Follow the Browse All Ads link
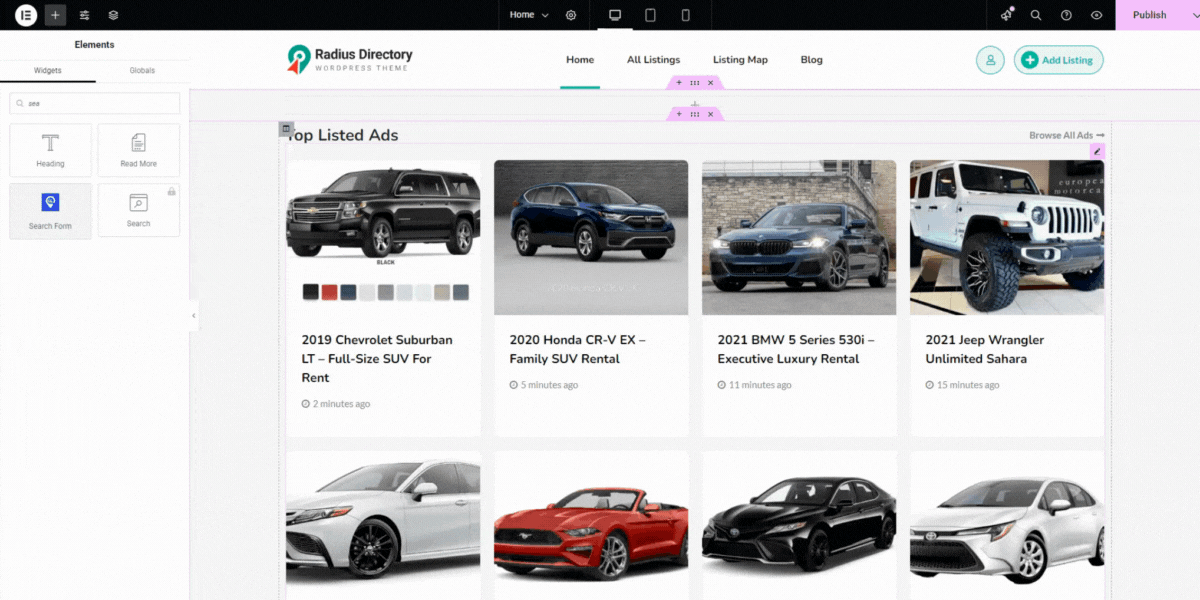Screen dimensions: 1200x600 click(x=1067, y=135)
